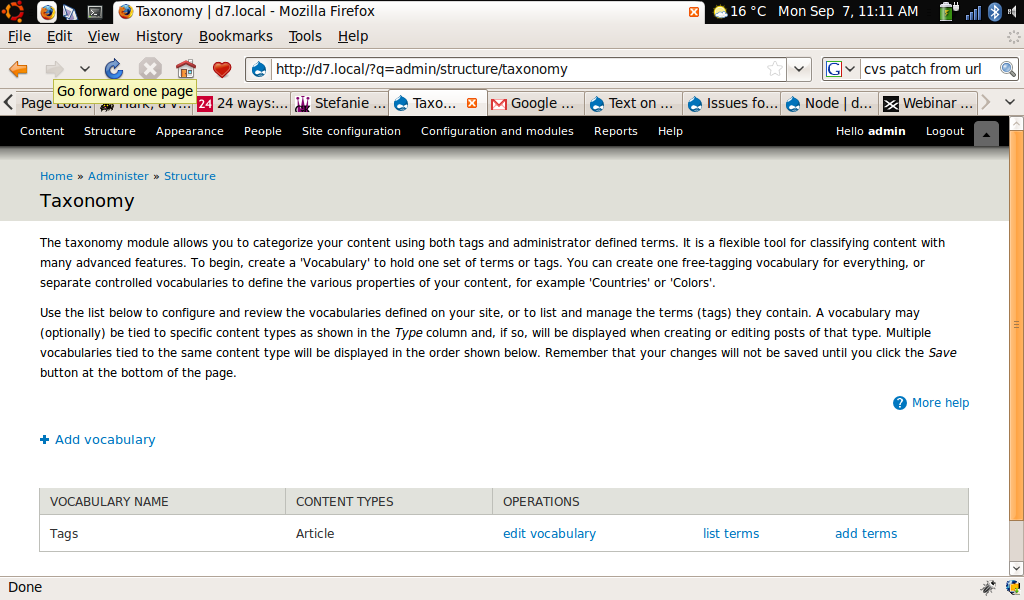Click the page scrollbar up arrow
Image resolution: width=1024 pixels, height=600 pixels.
click(x=1016, y=123)
